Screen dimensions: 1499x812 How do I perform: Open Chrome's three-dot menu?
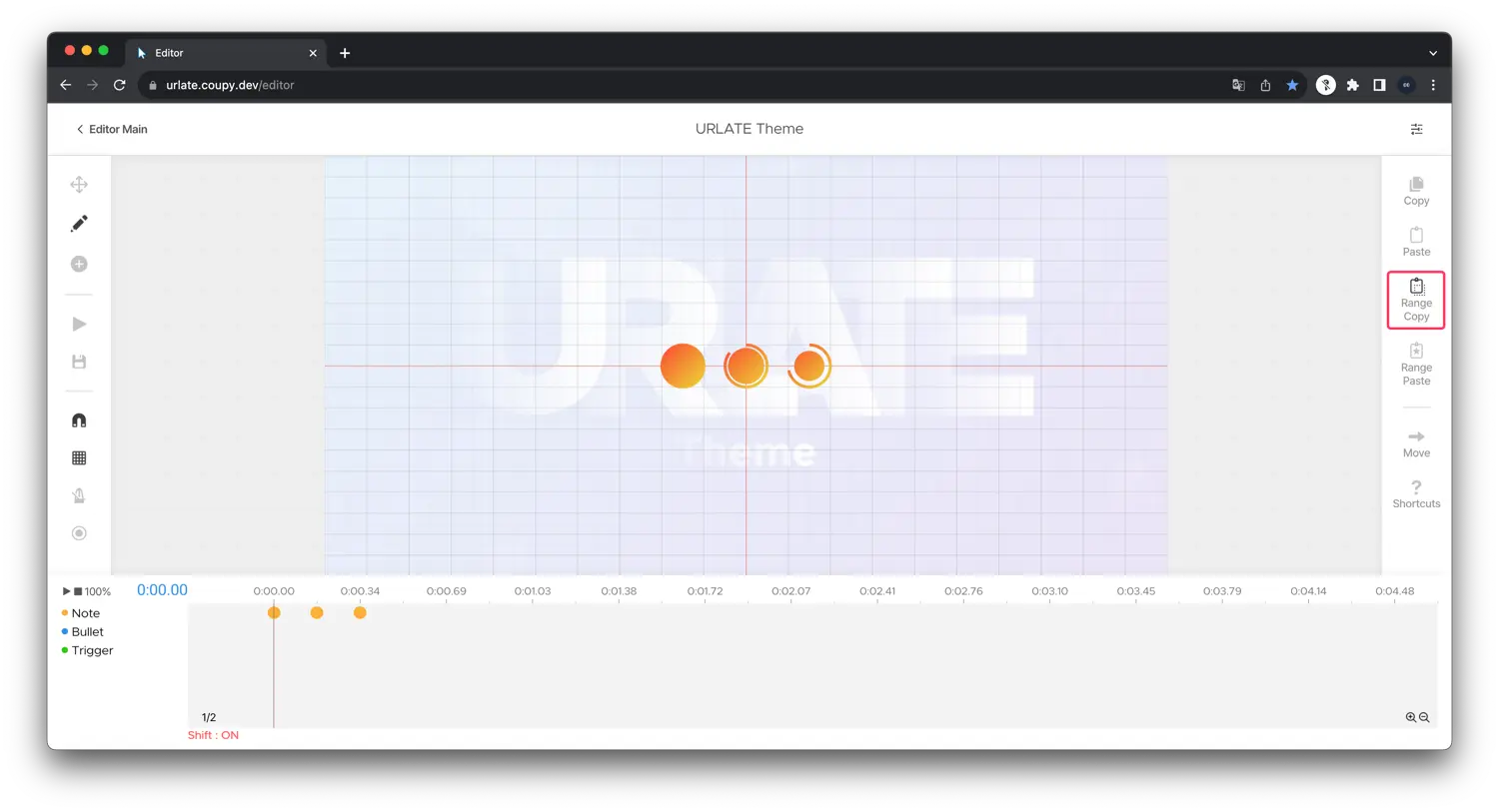point(1433,86)
